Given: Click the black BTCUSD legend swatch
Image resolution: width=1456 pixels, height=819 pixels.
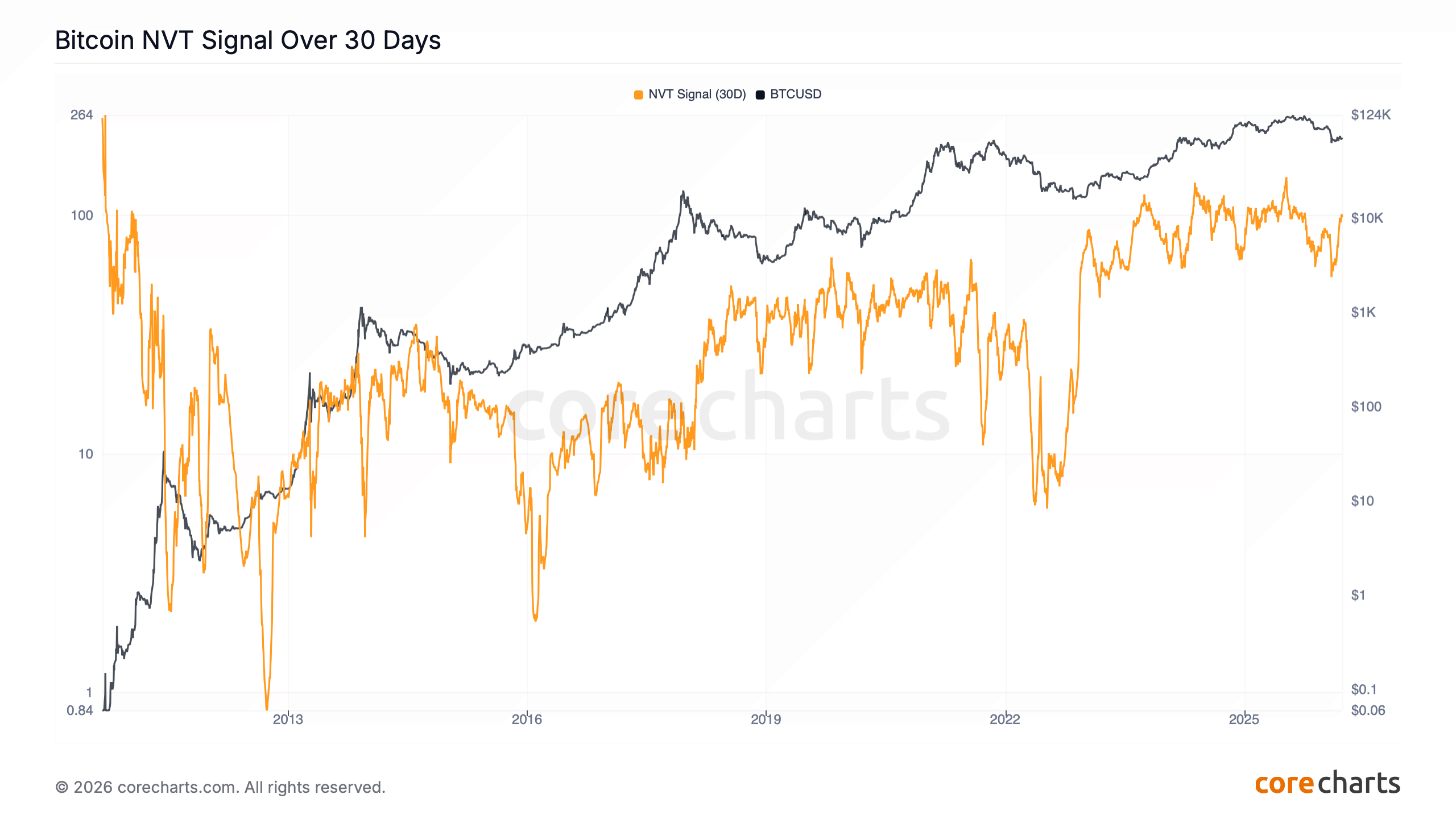Looking at the screenshot, I should click(x=760, y=94).
